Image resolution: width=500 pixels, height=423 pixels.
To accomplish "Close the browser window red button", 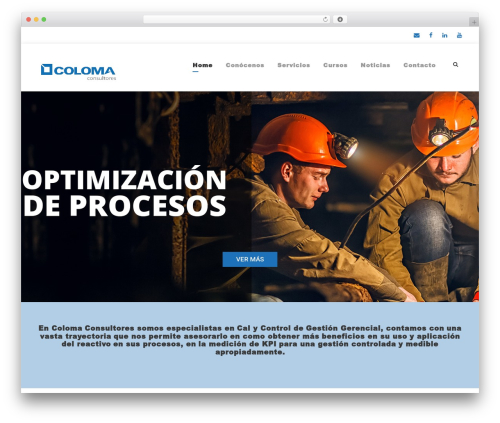I will pyautogui.click(x=29, y=19).
